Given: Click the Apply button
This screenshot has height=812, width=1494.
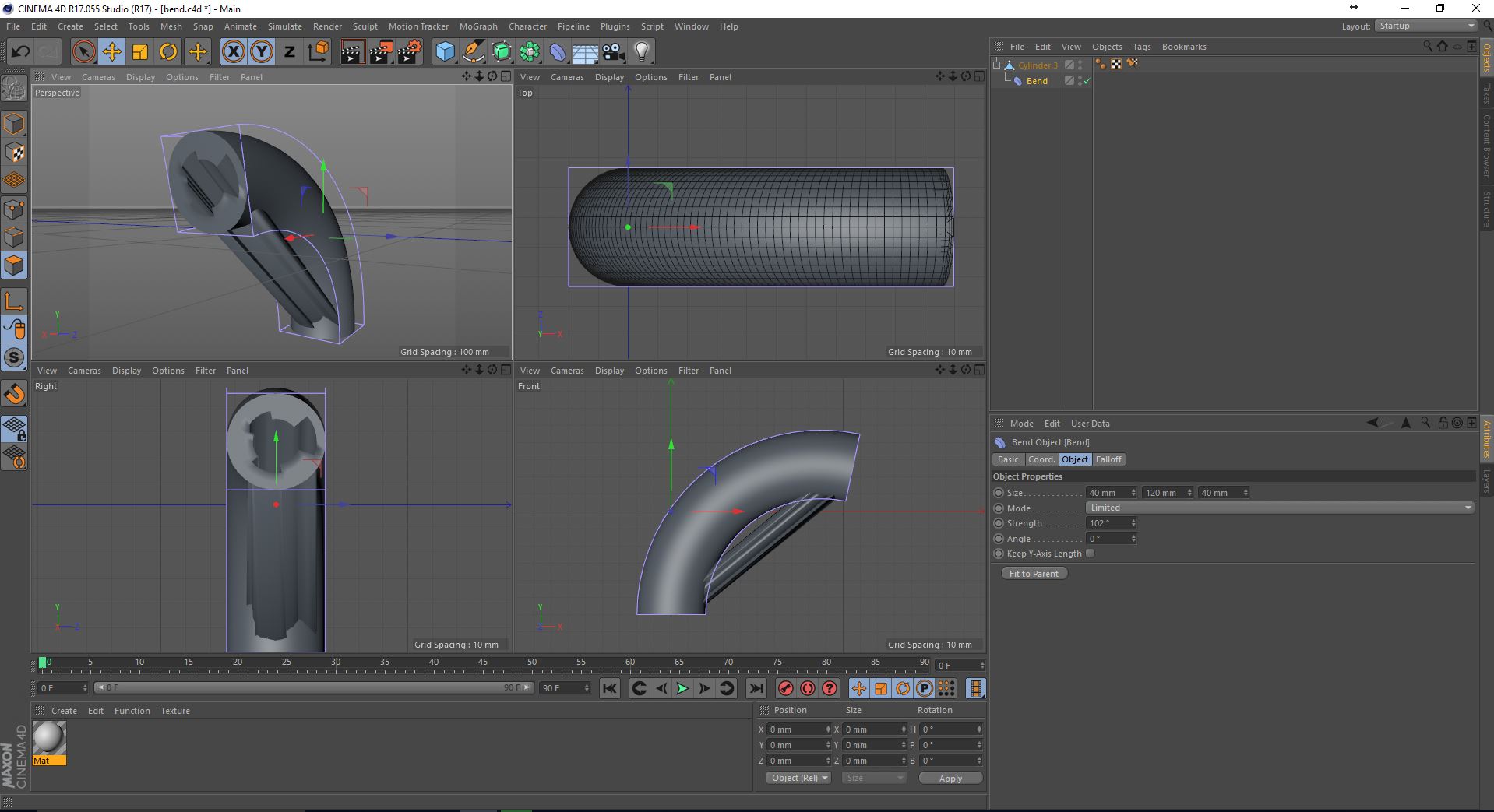Looking at the screenshot, I should (x=950, y=778).
